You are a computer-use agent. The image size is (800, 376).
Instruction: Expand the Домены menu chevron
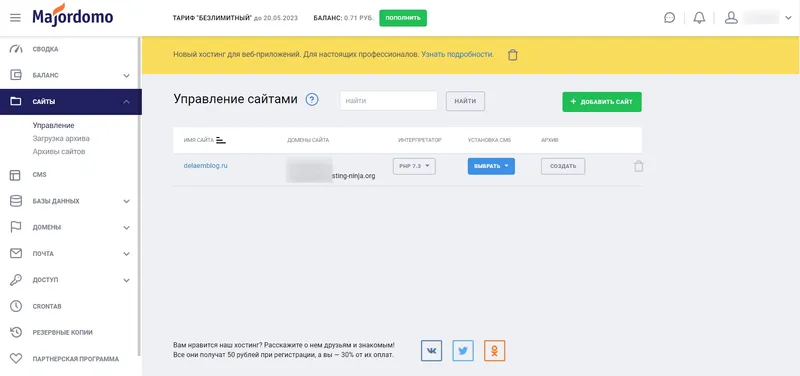[x=127, y=228]
